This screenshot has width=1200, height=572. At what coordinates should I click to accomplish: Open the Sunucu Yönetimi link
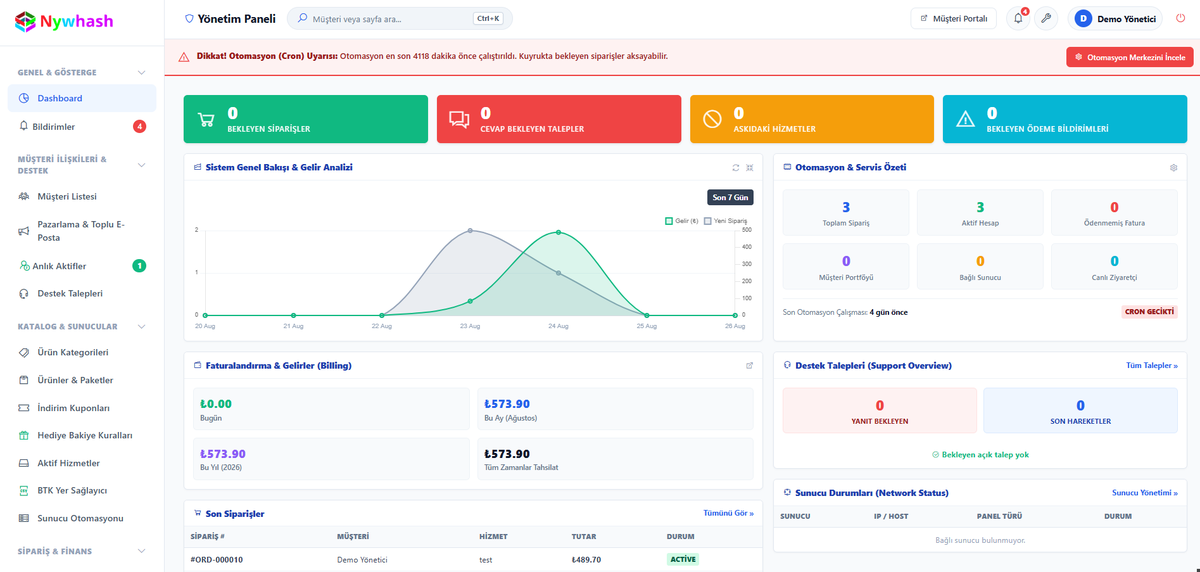click(x=1145, y=493)
